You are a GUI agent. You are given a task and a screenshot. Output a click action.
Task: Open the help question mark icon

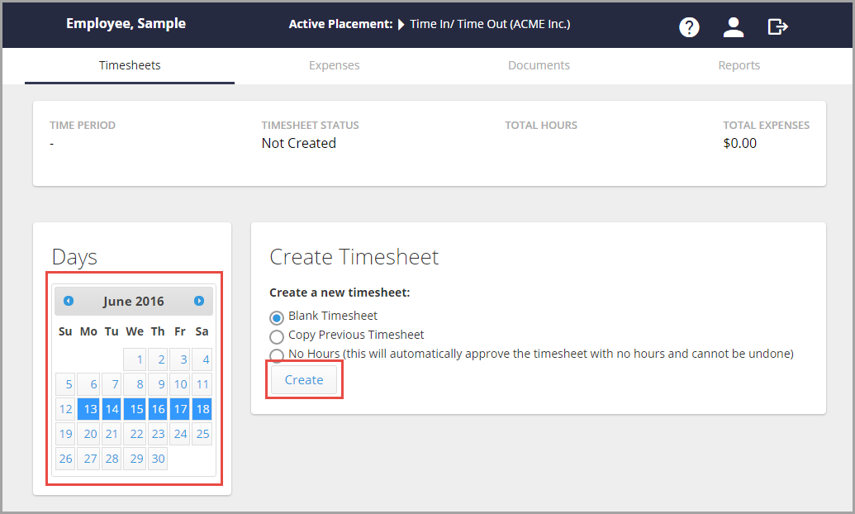click(689, 27)
